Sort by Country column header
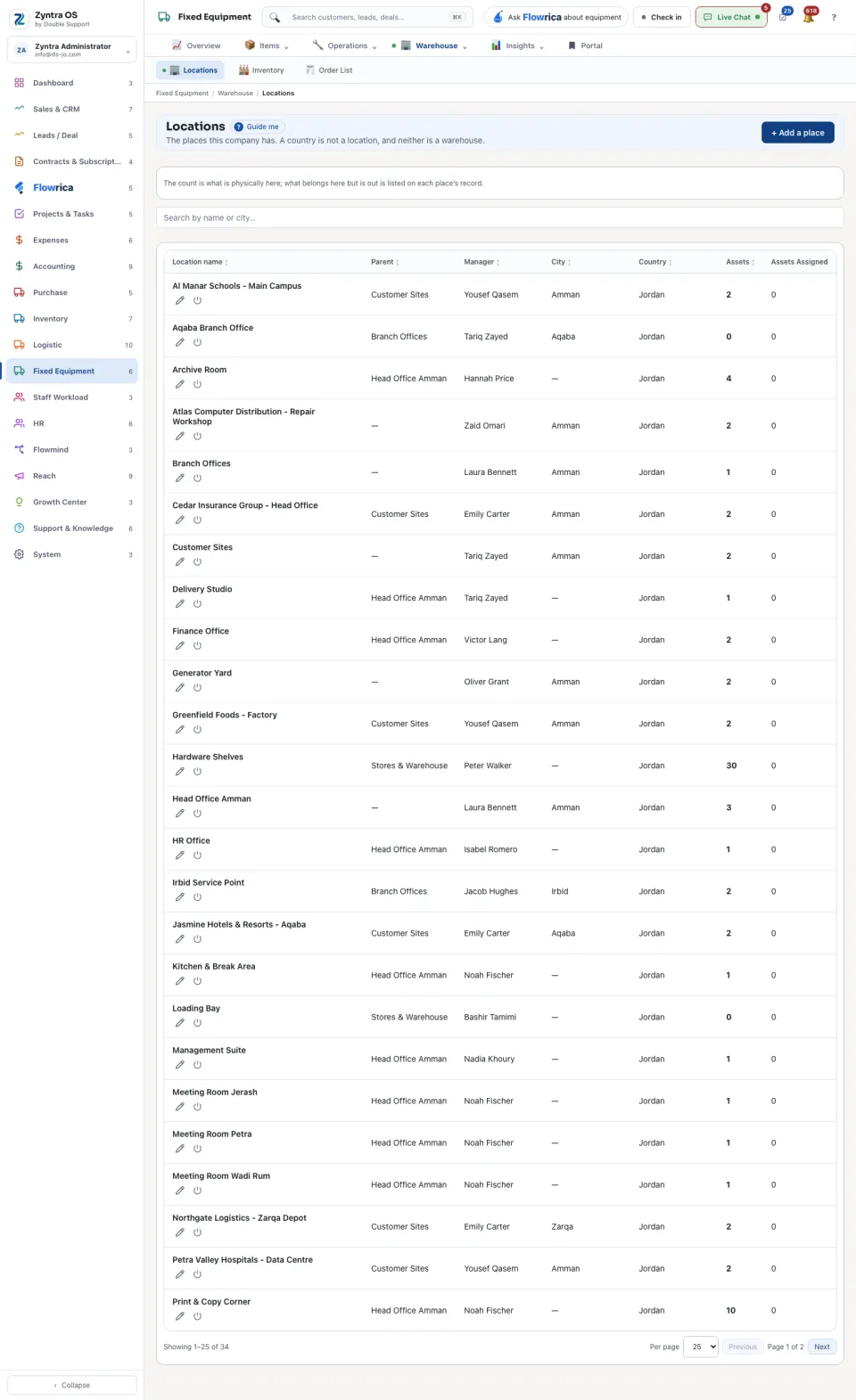Image resolution: width=856 pixels, height=1400 pixels. click(655, 262)
